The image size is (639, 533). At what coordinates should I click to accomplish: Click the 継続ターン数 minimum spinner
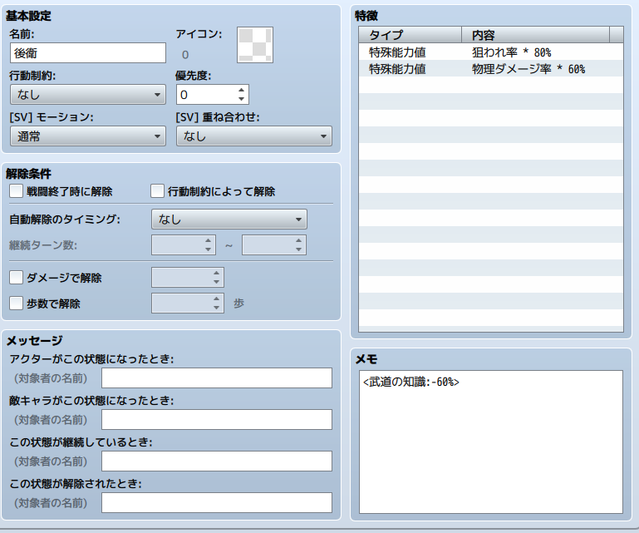click(x=183, y=245)
